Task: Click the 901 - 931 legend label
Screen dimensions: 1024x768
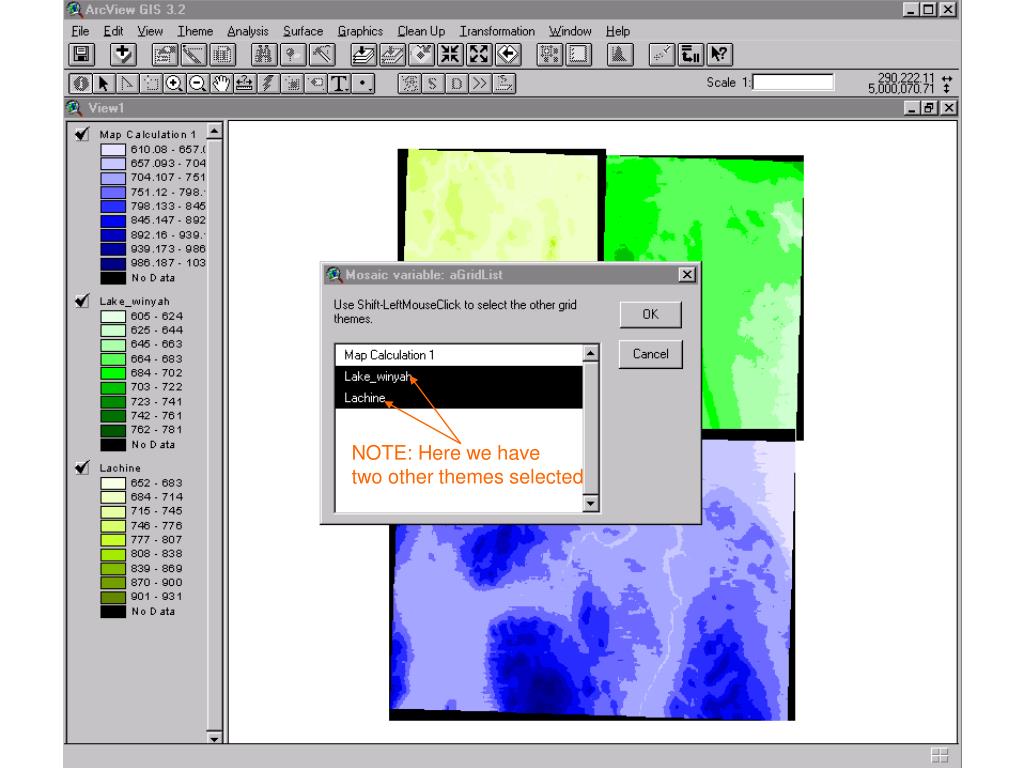Action: coord(156,596)
